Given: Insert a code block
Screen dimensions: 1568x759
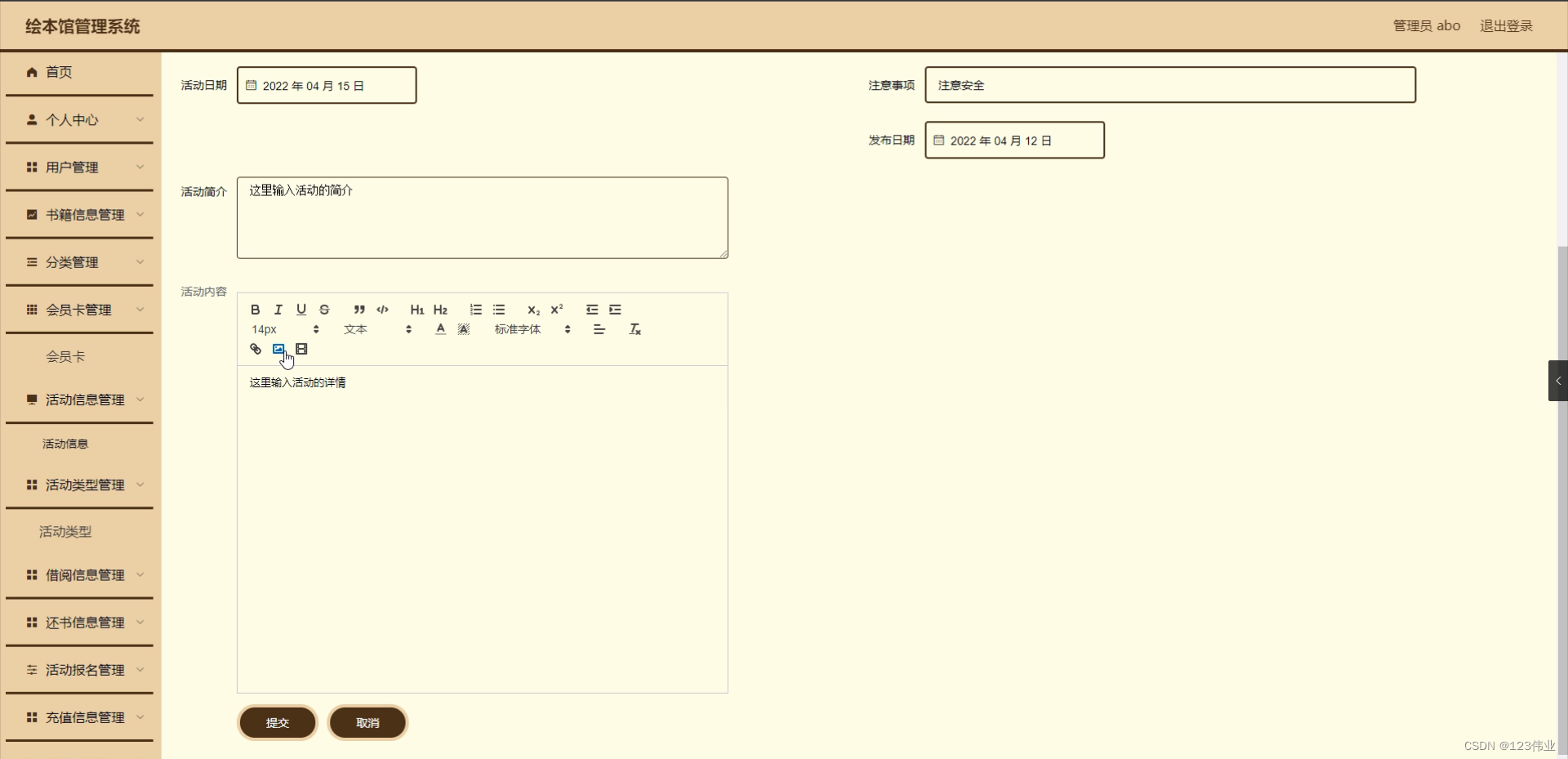Looking at the screenshot, I should tap(382, 310).
